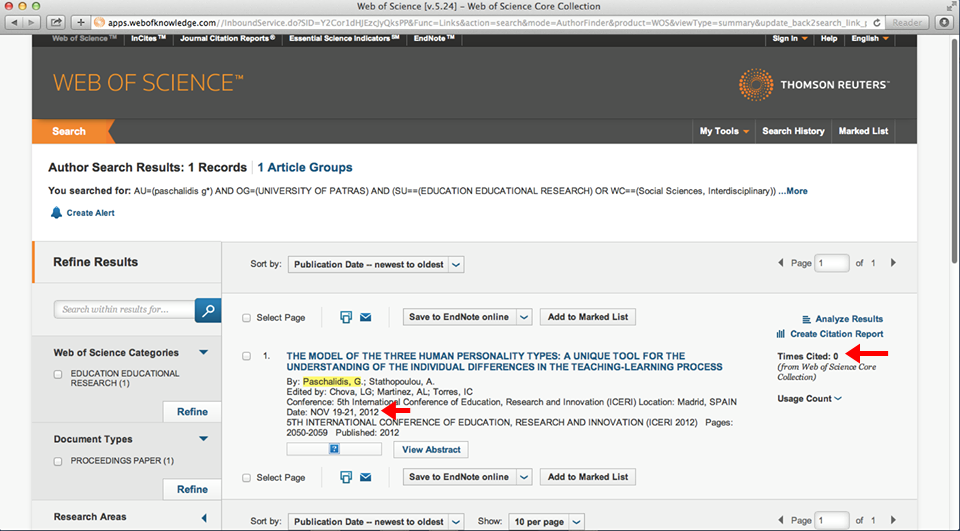Open the Three Human Personality Types article

pyautogui.click(x=504, y=361)
